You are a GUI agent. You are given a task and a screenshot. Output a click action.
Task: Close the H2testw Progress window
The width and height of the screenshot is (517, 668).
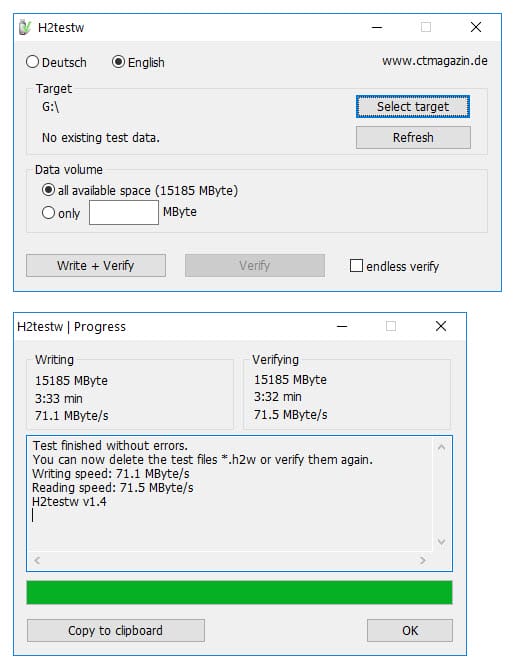pyautogui.click(x=441, y=327)
